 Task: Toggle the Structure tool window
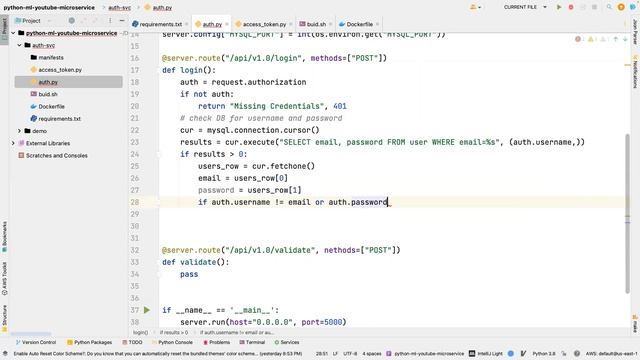pos(4,318)
